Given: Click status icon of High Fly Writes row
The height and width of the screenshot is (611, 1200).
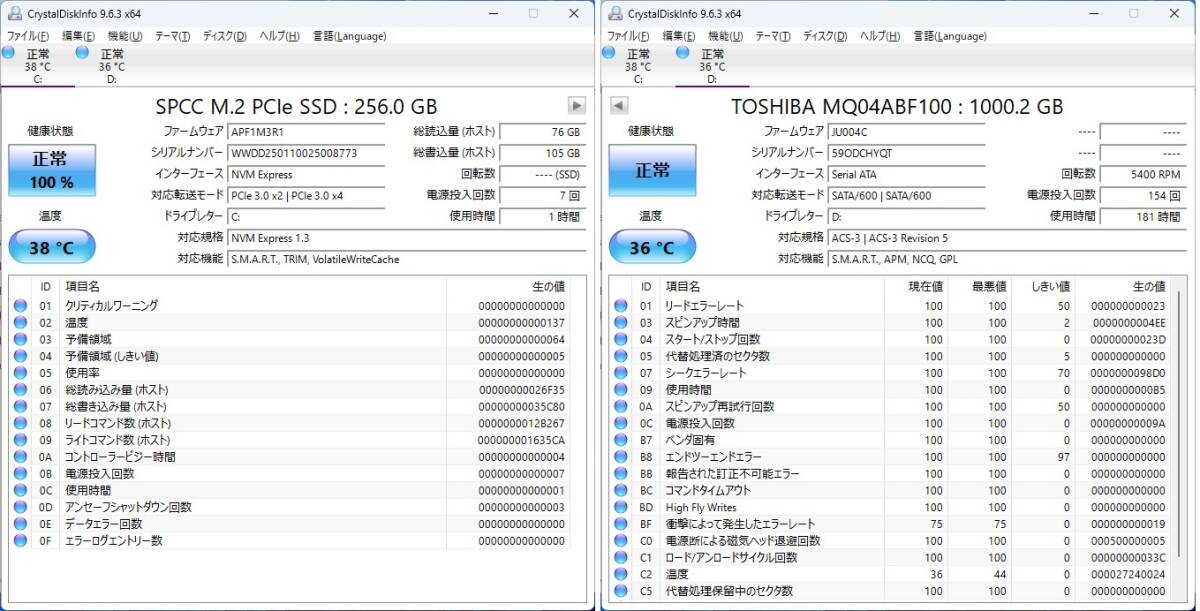Looking at the screenshot, I should pyautogui.click(x=620, y=507).
